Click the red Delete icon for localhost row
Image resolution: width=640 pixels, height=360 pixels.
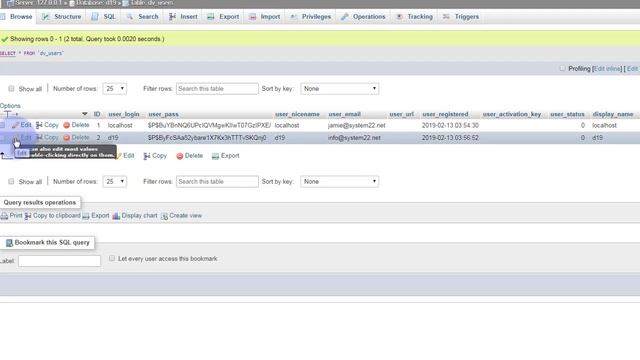point(67,125)
